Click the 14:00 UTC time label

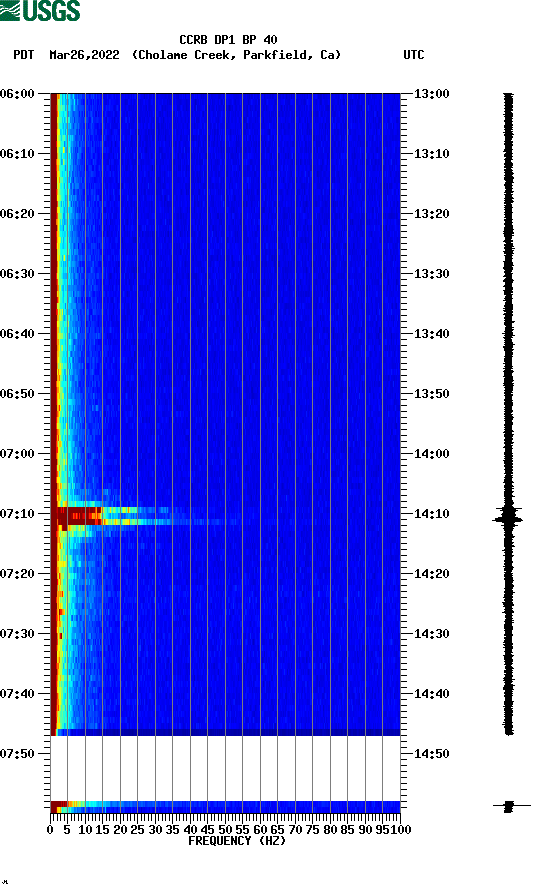tap(431, 454)
